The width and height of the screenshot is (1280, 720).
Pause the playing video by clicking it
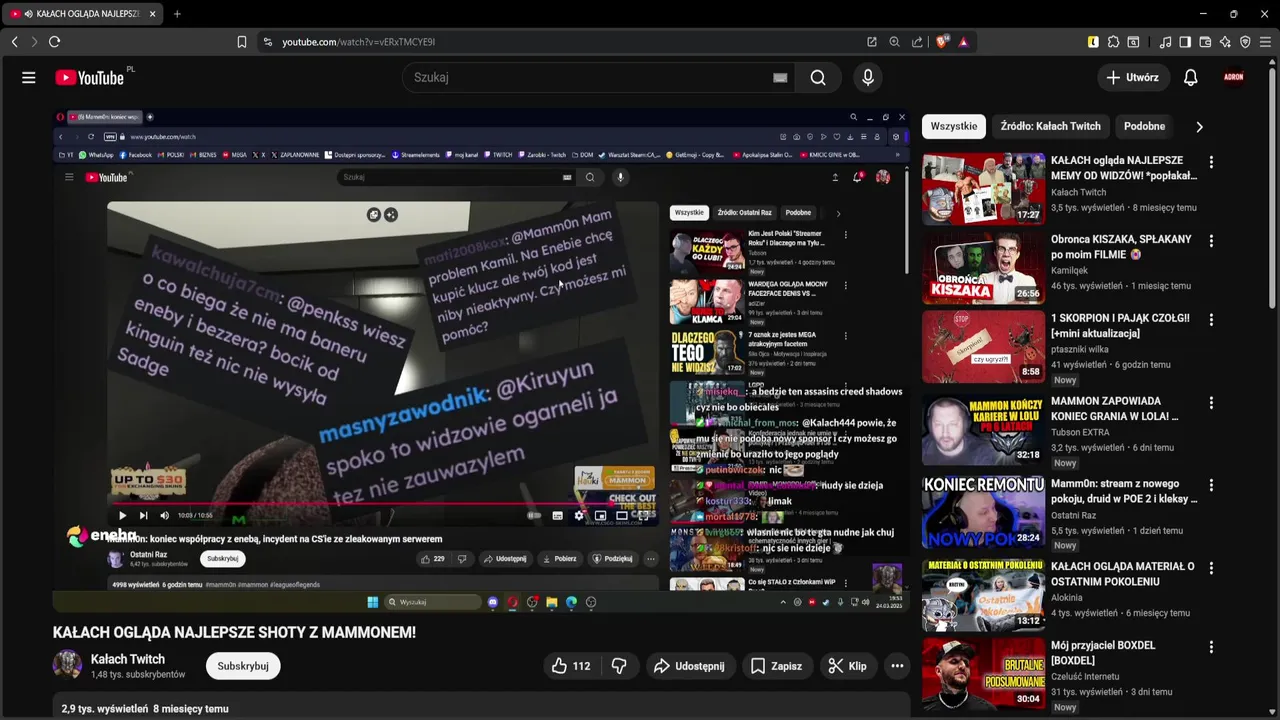[x=480, y=360]
